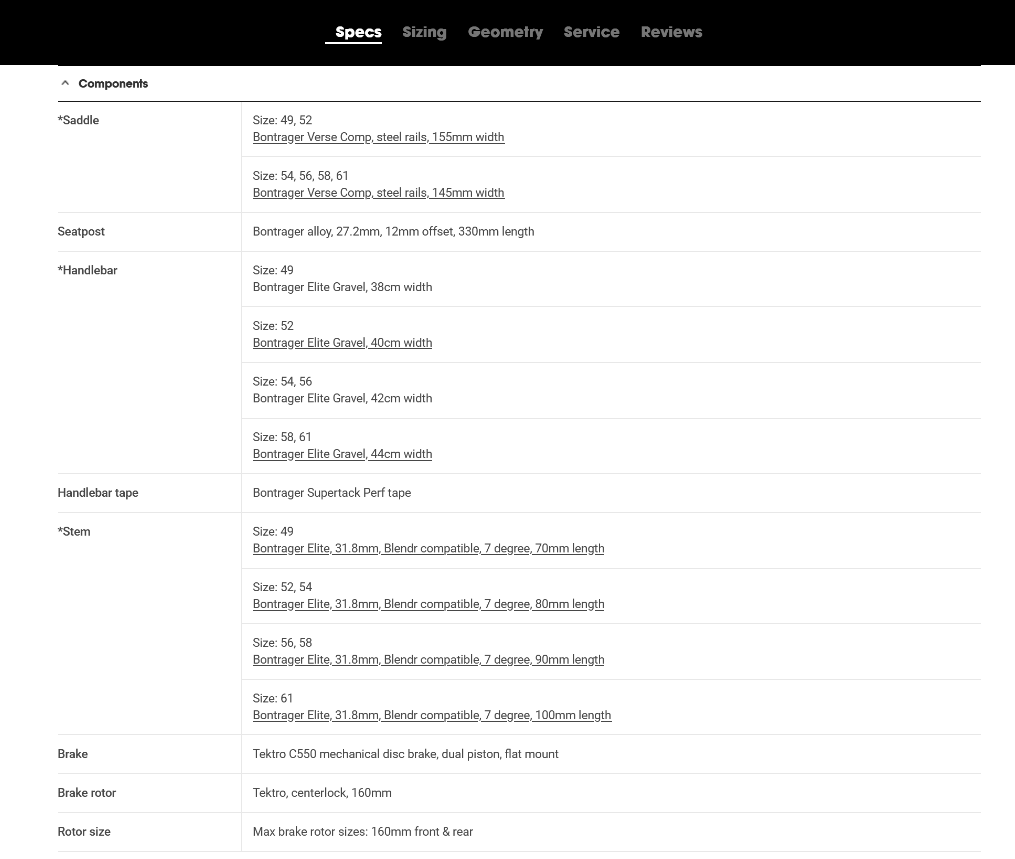Collapse the Components section chevron
The height and width of the screenshot is (859, 1015).
pos(65,84)
